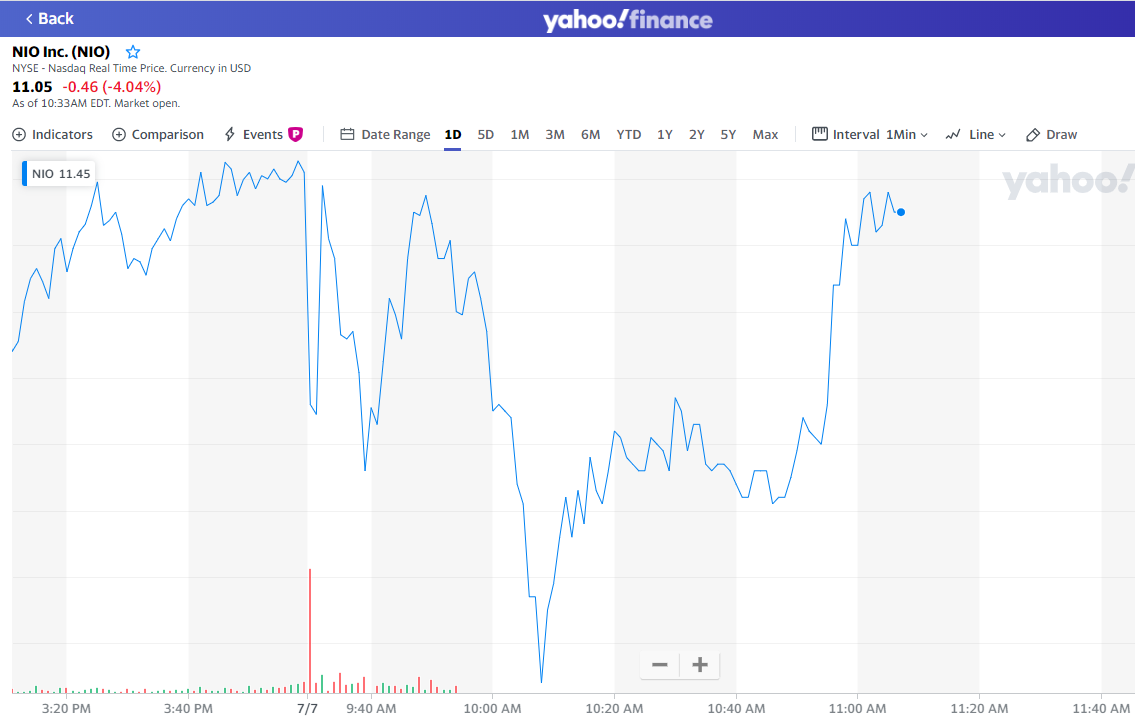This screenshot has width=1135, height=728.
Task: Select the YTD range
Action: (x=629, y=135)
